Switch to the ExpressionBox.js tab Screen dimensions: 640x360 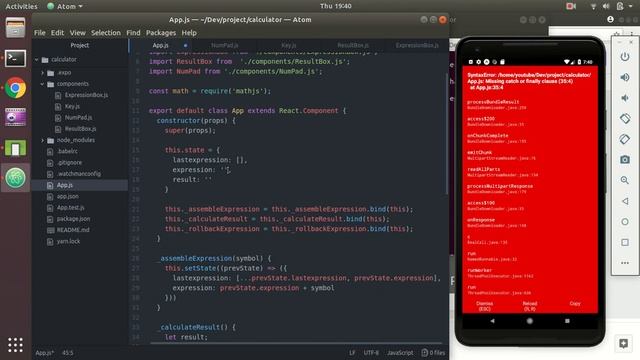pyautogui.click(x=417, y=45)
